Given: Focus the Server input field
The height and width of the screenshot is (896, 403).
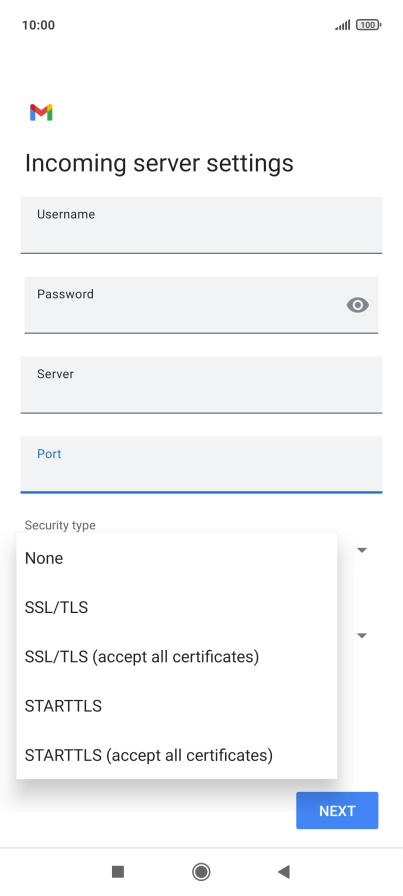Looking at the screenshot, I should [201, 385].
